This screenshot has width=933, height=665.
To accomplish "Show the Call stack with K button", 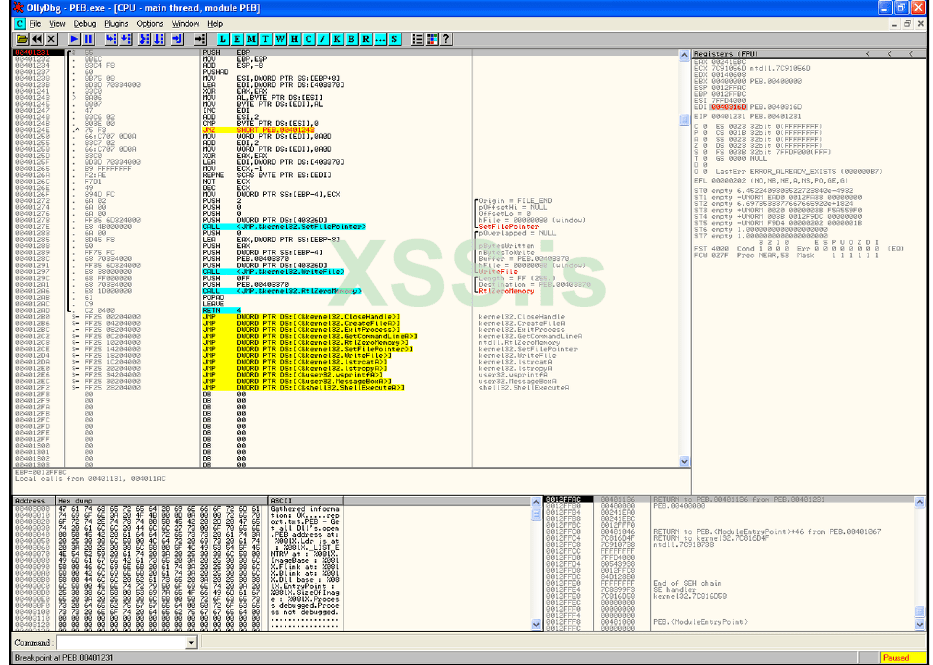I will pyautogui.click(x=337, y=39).
